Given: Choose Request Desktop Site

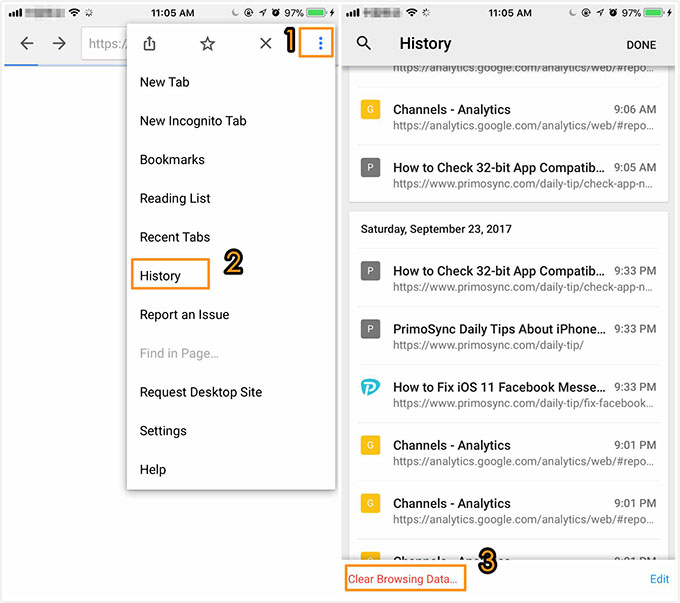Looking at the screenshot, I should pyautogui.click(x=201, y=392).
